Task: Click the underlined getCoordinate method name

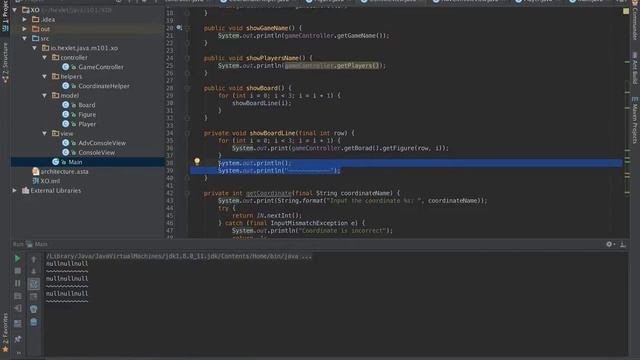Action: (x=269, y=193)
